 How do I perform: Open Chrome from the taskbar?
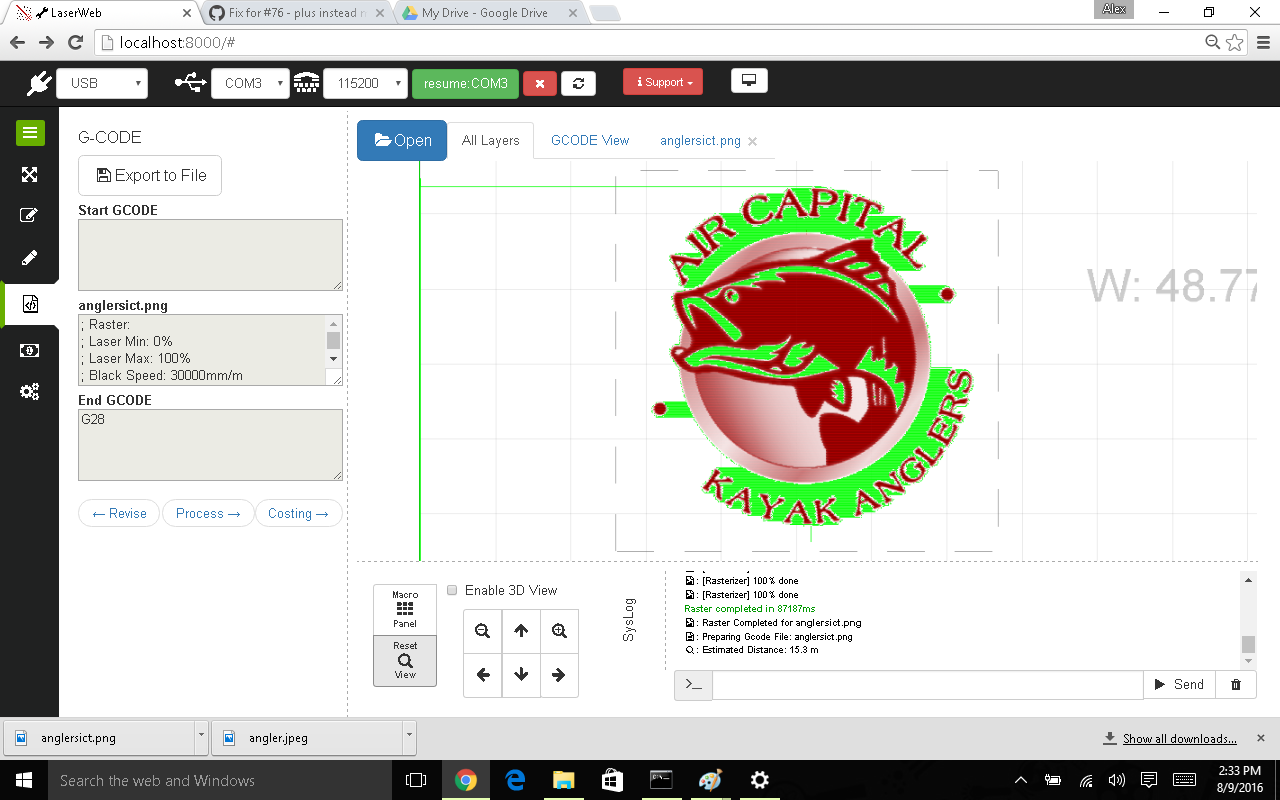(x=466, y=780)
